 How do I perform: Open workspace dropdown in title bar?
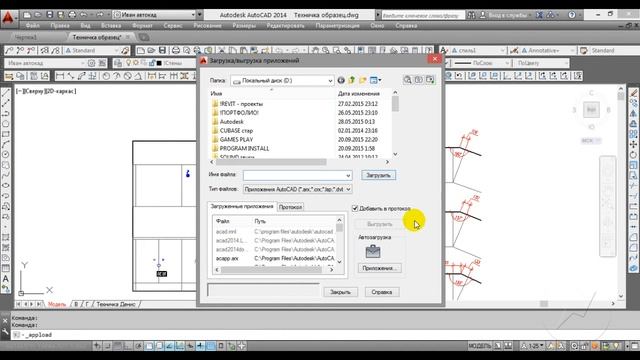[193, 15]
